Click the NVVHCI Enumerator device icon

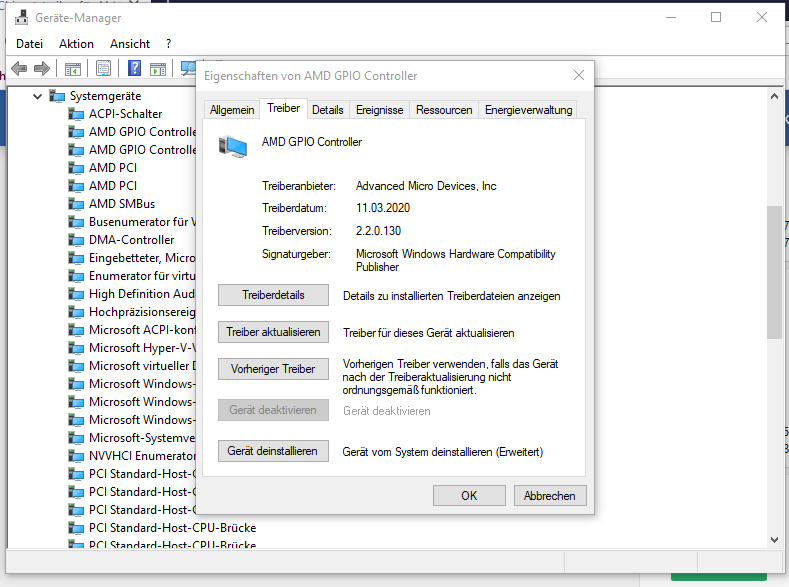(x=76, y=456)
